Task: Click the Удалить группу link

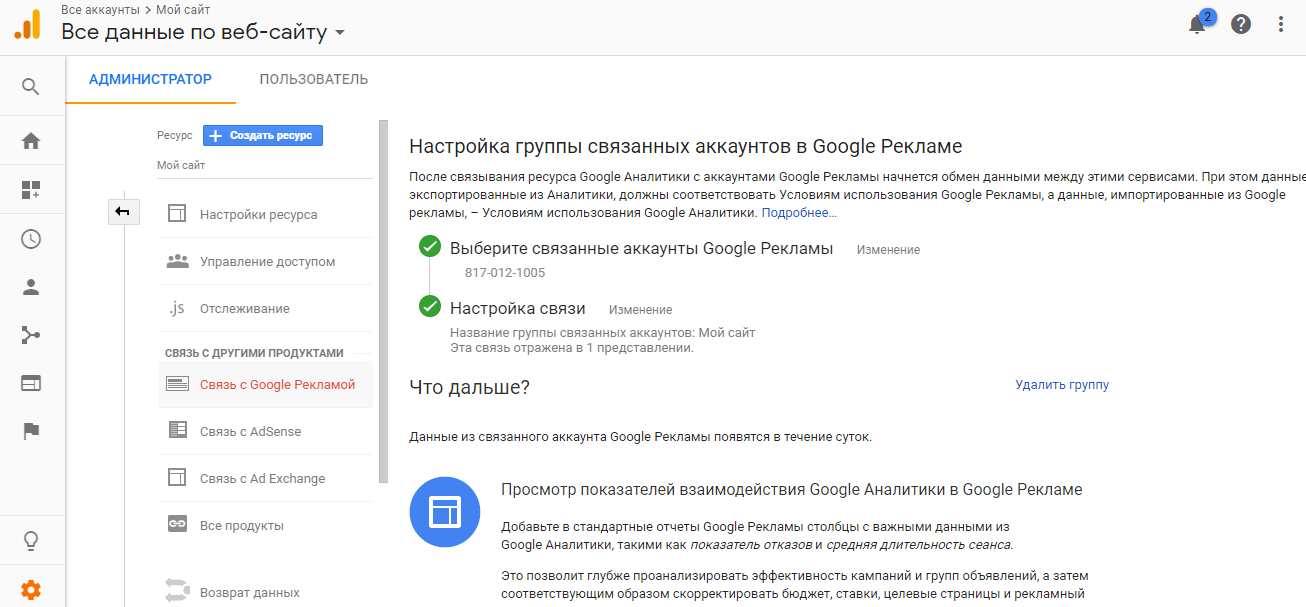Action: point(1062,385)
